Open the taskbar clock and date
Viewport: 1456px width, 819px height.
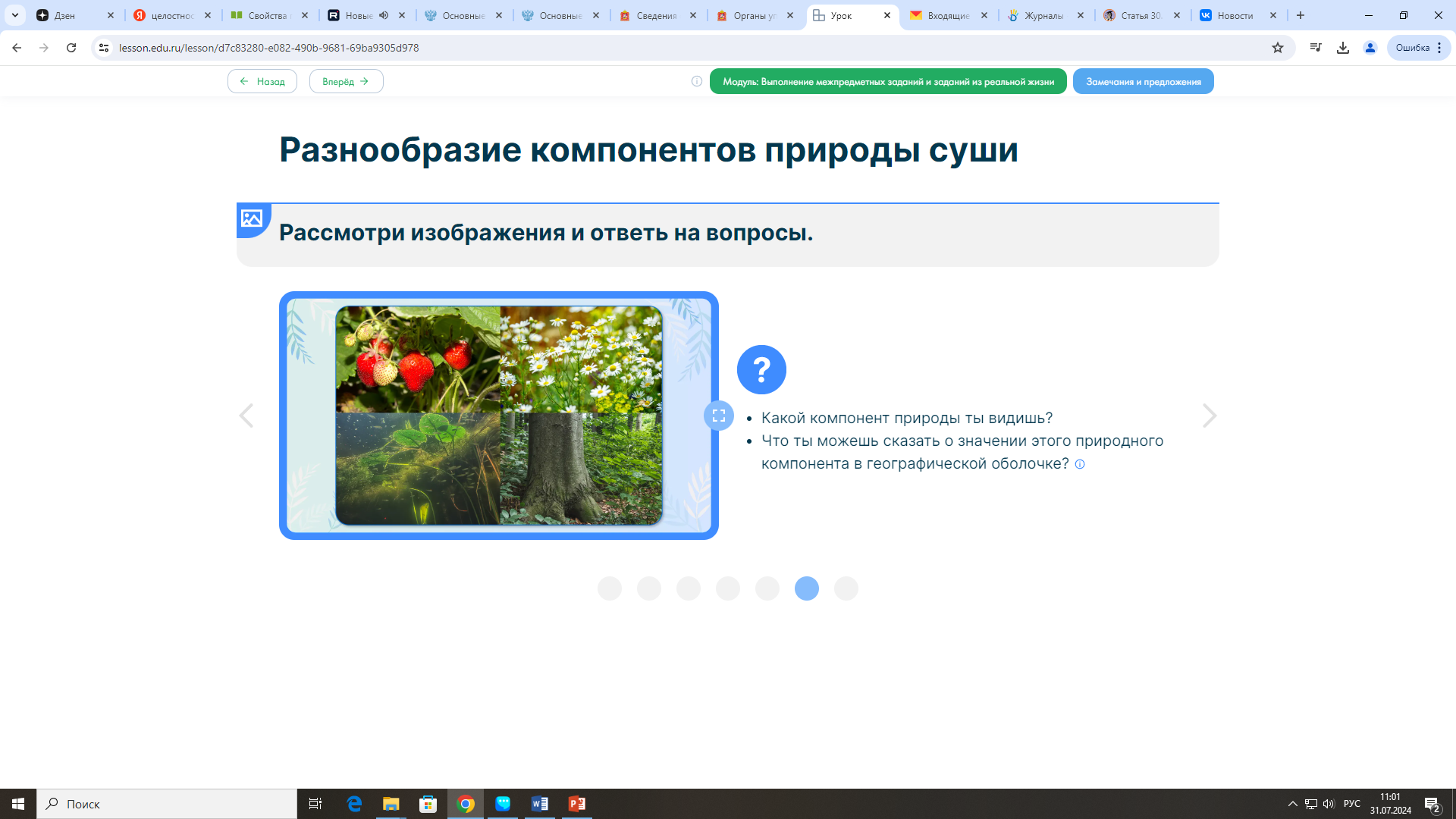(1390, 804)
